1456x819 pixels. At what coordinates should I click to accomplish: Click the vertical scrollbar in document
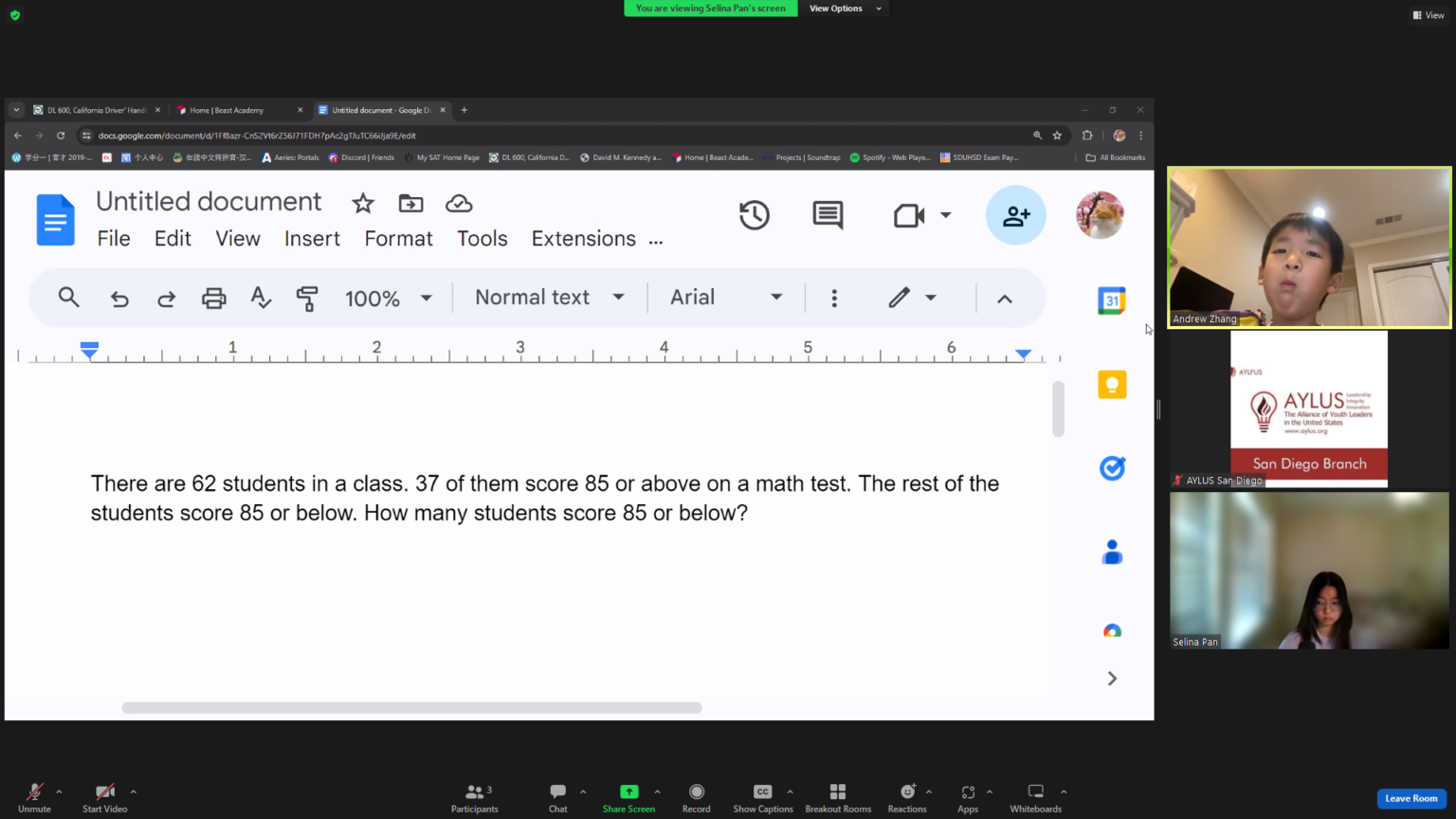[x=1059, y=409]
